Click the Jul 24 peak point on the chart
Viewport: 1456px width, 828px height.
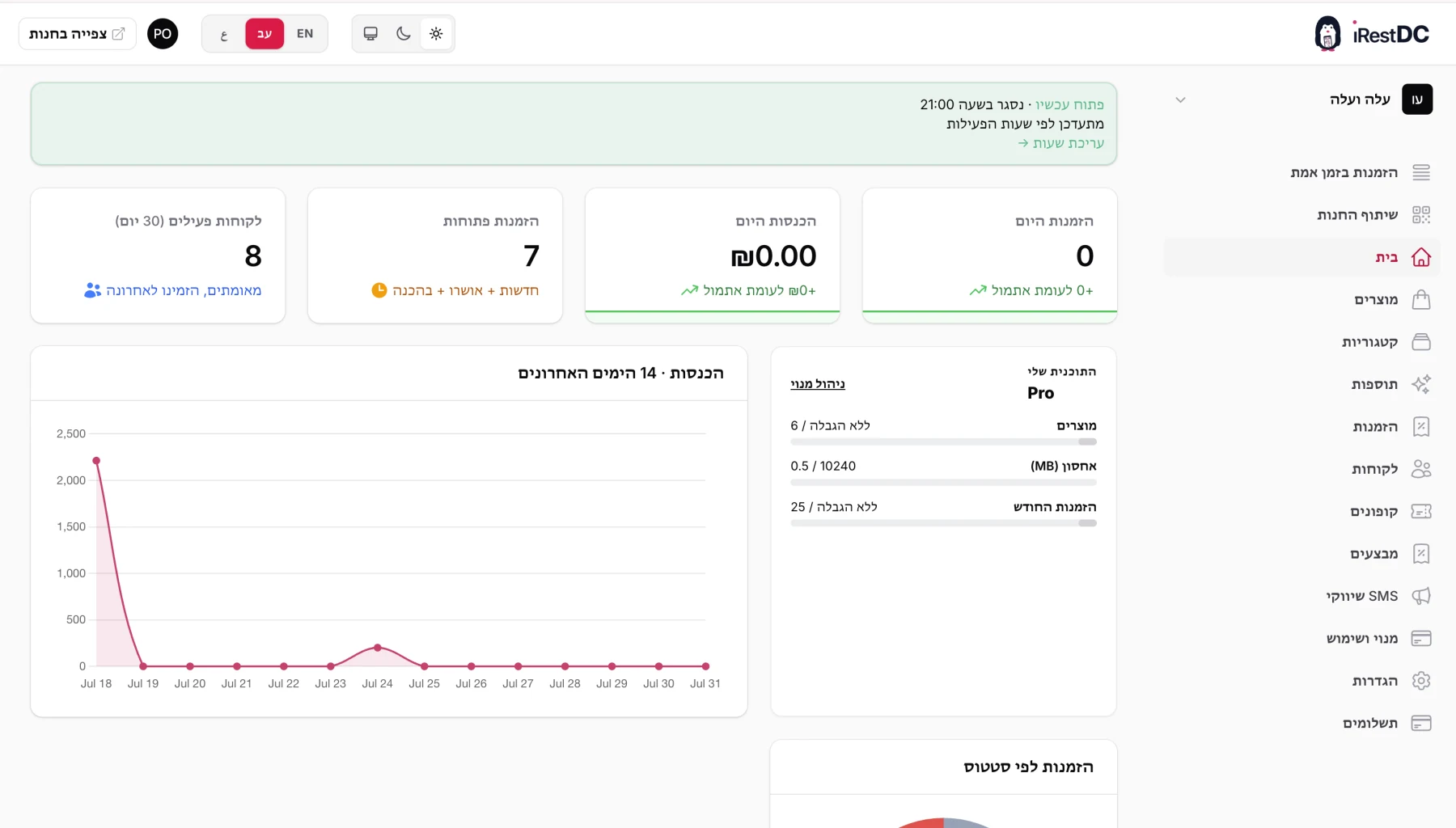[378, 648]
